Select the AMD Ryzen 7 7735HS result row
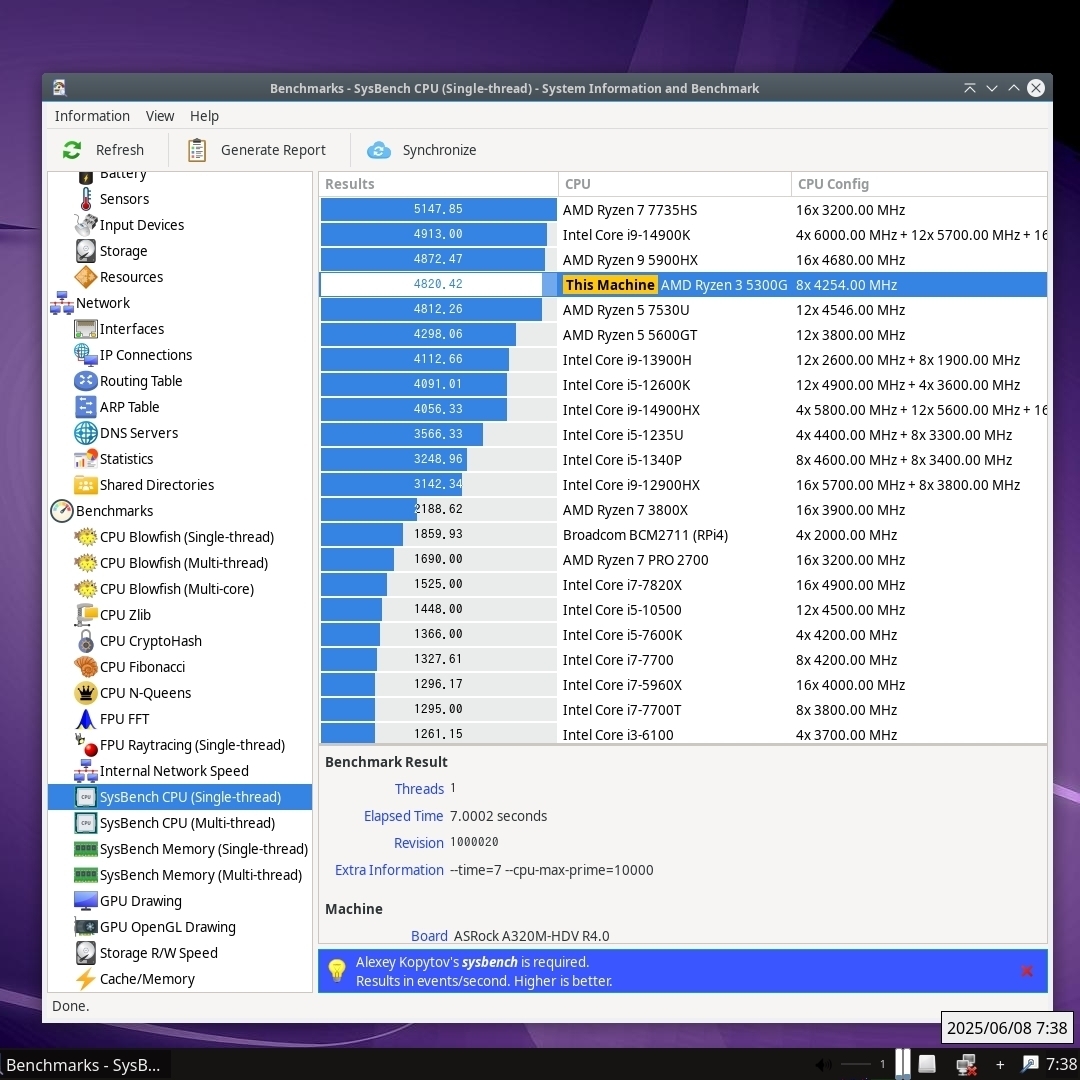 [x=683, y=210]
